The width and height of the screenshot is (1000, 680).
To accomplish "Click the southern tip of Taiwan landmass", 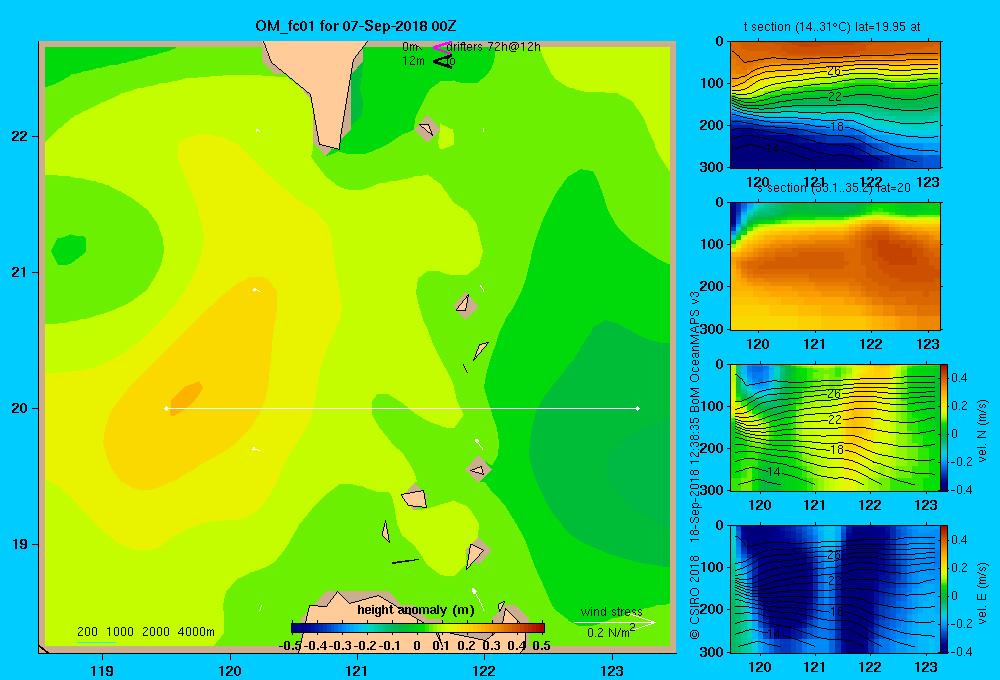I will pos(327,144).
